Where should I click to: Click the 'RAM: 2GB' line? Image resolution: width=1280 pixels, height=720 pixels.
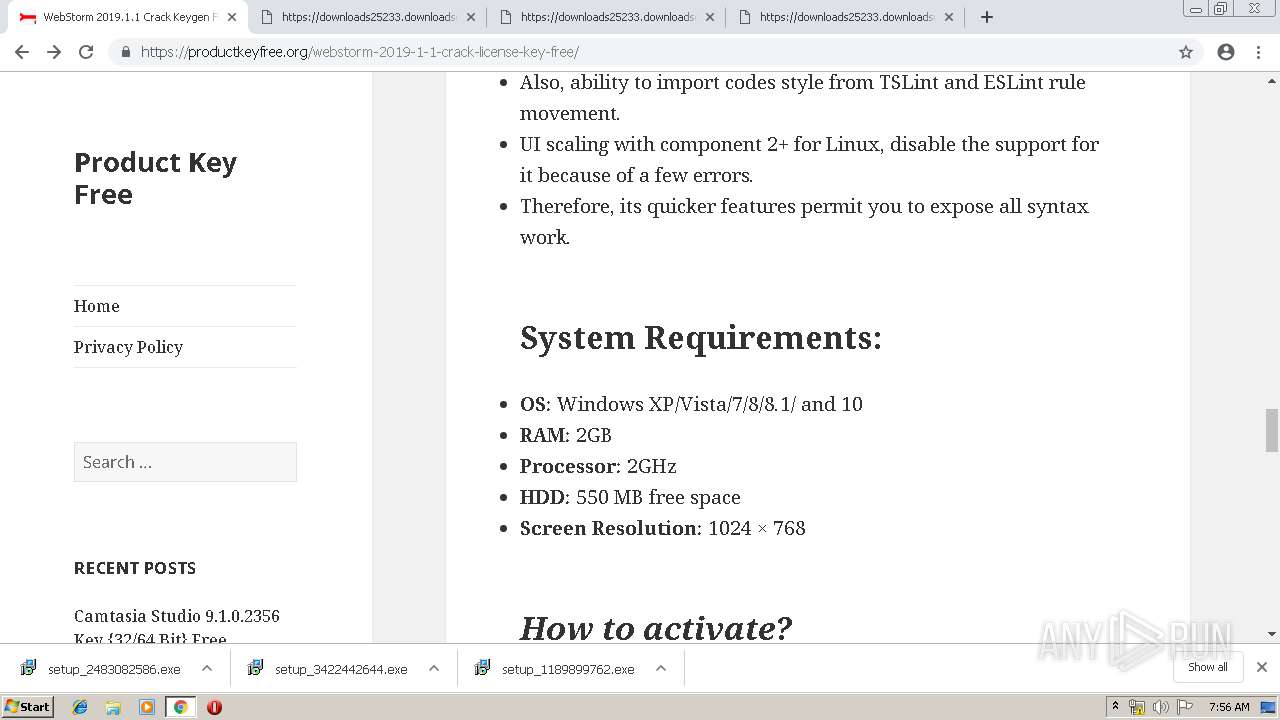[x=566, y=435]
